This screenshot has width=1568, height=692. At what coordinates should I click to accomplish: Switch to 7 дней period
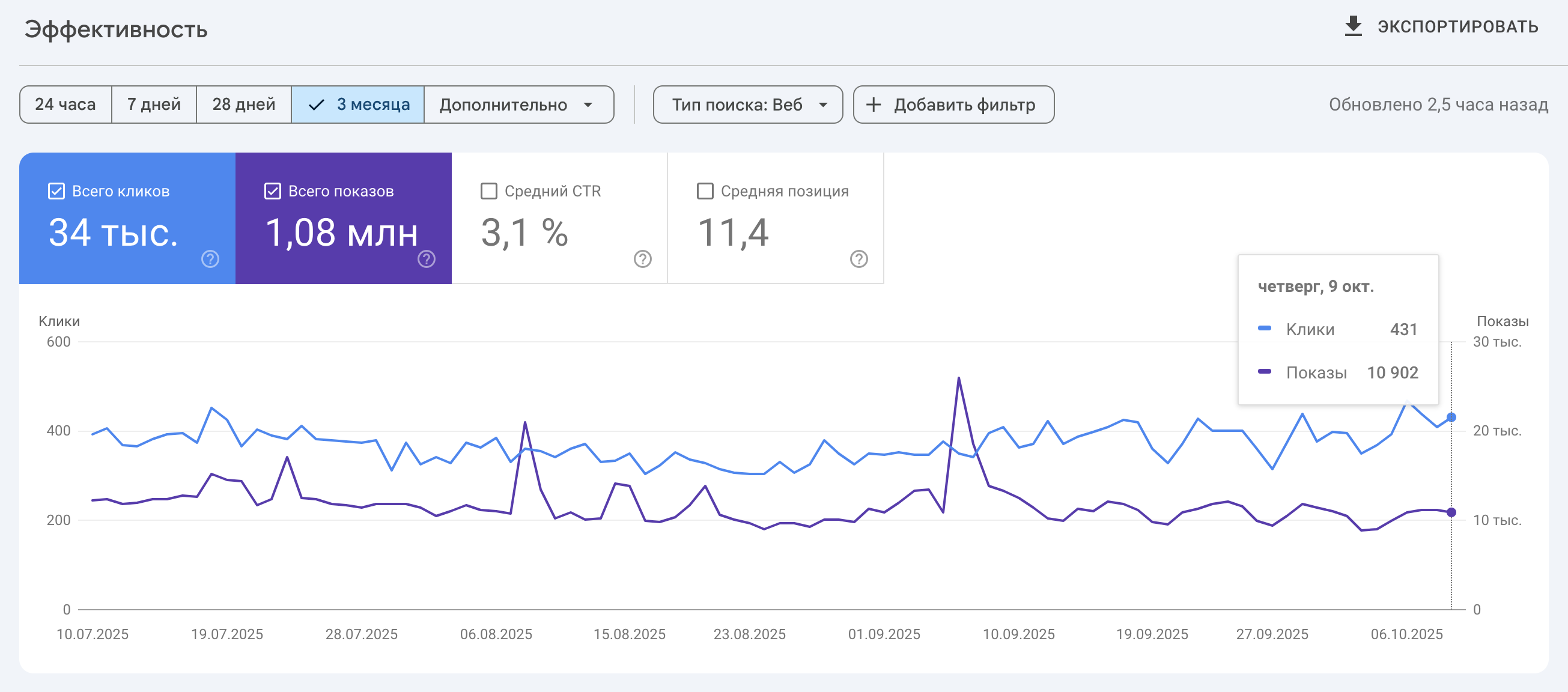tap(154, 105)
